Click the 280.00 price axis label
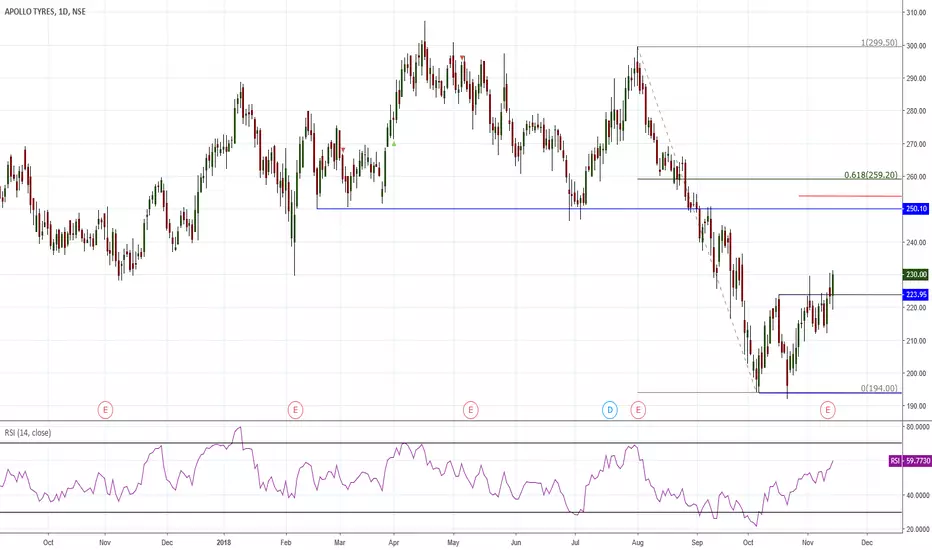This screenshot has width=932, height=550. (x=916, y=111)
